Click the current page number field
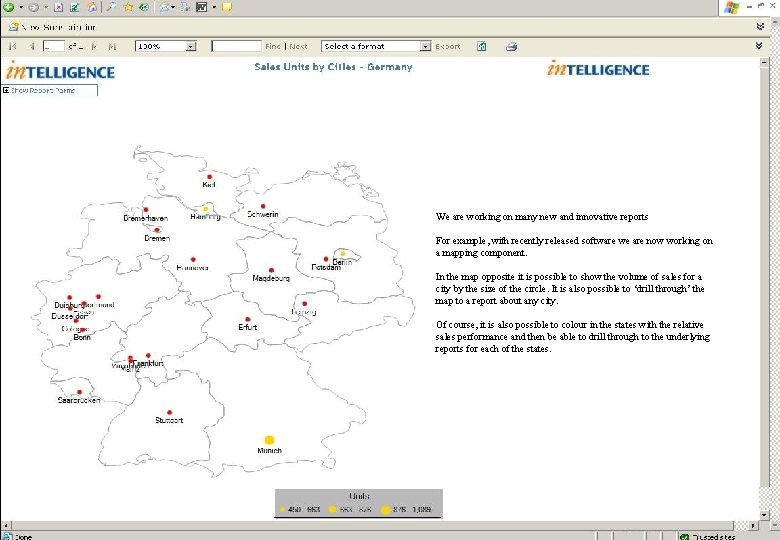Screen dimensions: 780x540 point(54,46)
